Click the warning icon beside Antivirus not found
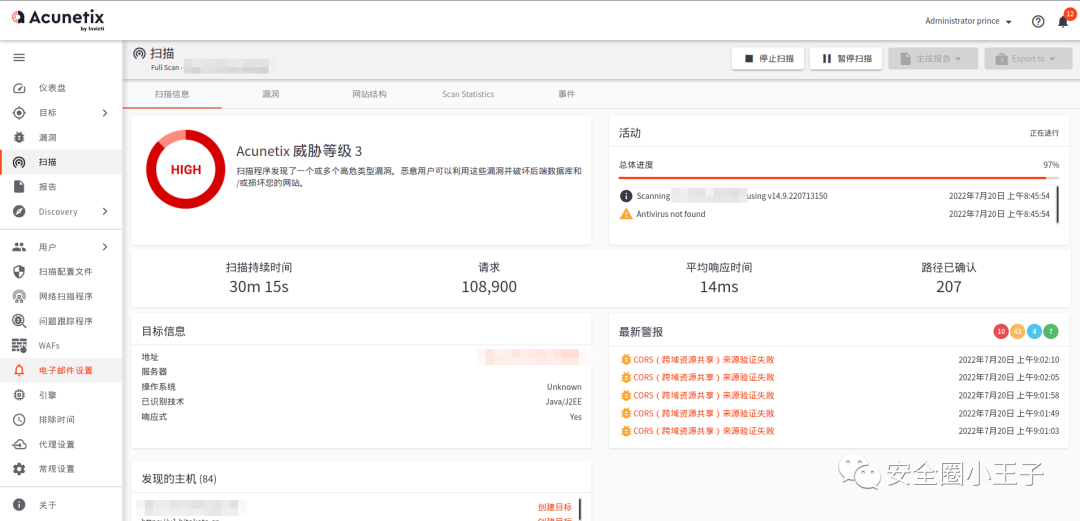 tap(626, 214)
